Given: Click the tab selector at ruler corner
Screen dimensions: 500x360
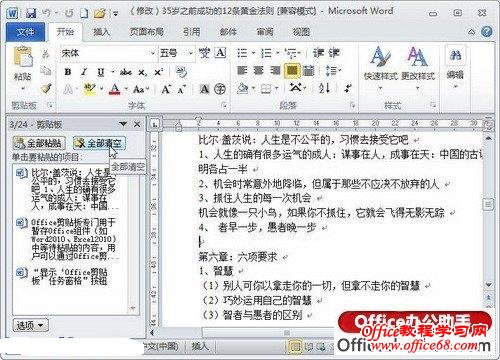Looking at the screenshot, I should click(x=155, y=124).
